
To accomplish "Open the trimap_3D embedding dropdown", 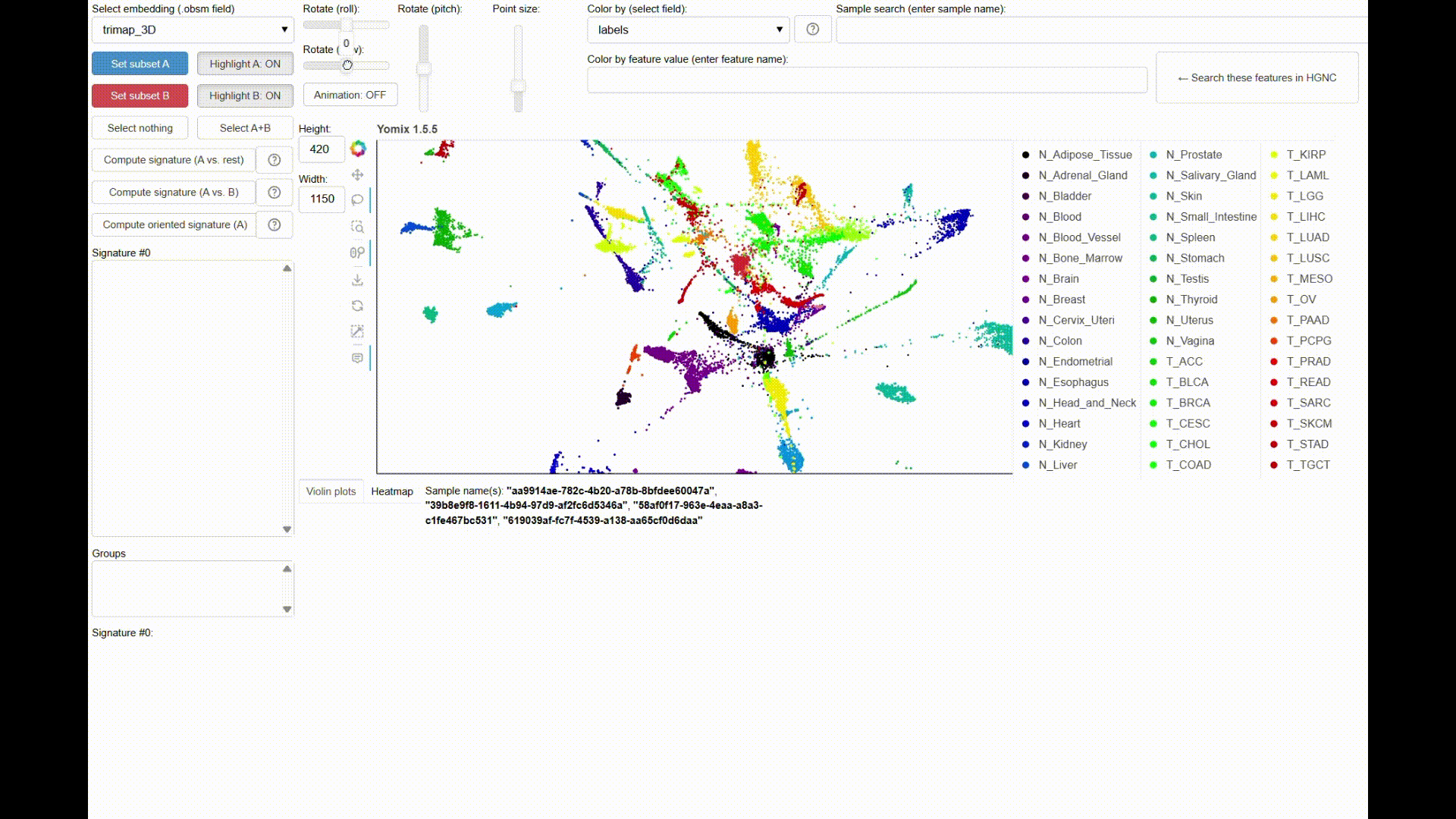I will point(193,30).
